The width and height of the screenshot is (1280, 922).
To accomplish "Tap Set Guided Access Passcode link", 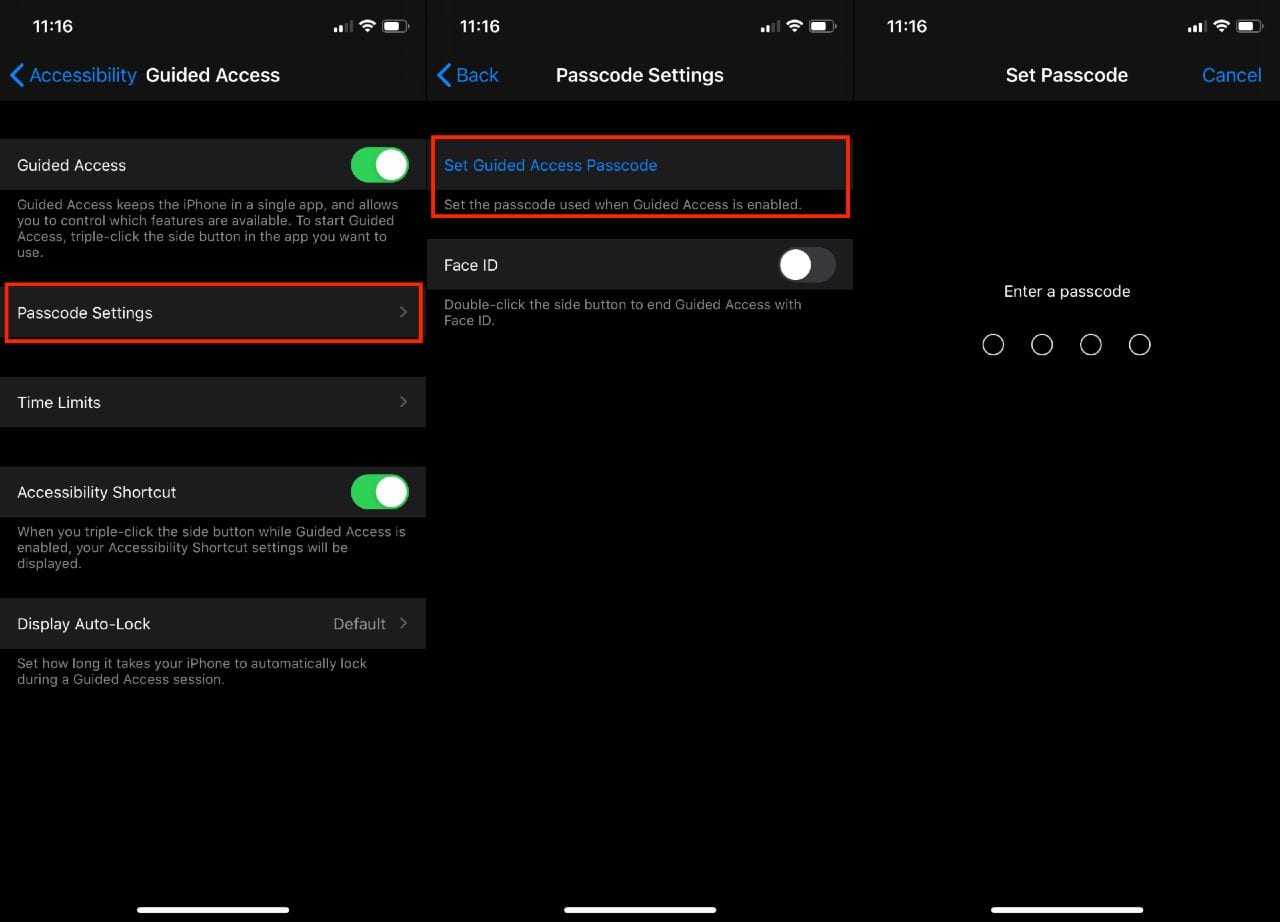I will coord(550,165).
